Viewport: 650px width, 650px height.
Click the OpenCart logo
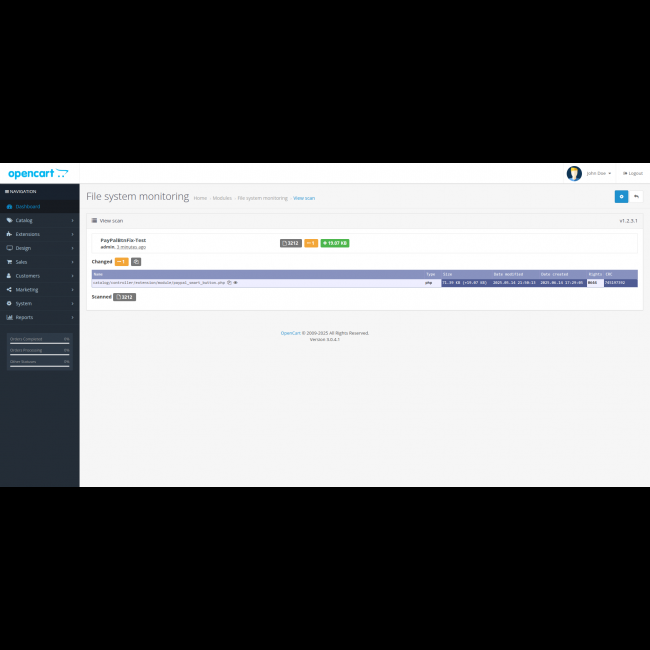coord(38,173)
